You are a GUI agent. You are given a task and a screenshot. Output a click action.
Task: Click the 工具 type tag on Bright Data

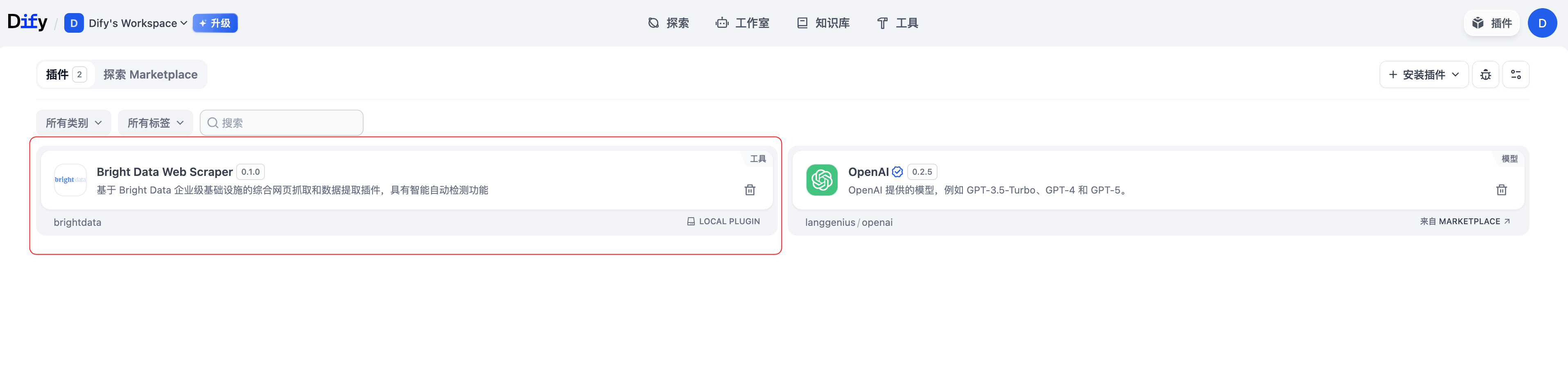click(758, 159)
